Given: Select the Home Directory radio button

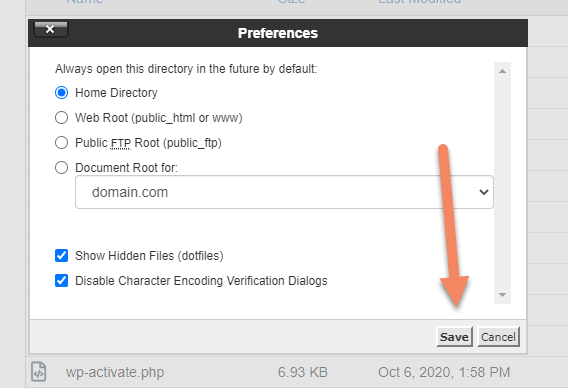Looking at the screenshot, I should coord(62,93).
